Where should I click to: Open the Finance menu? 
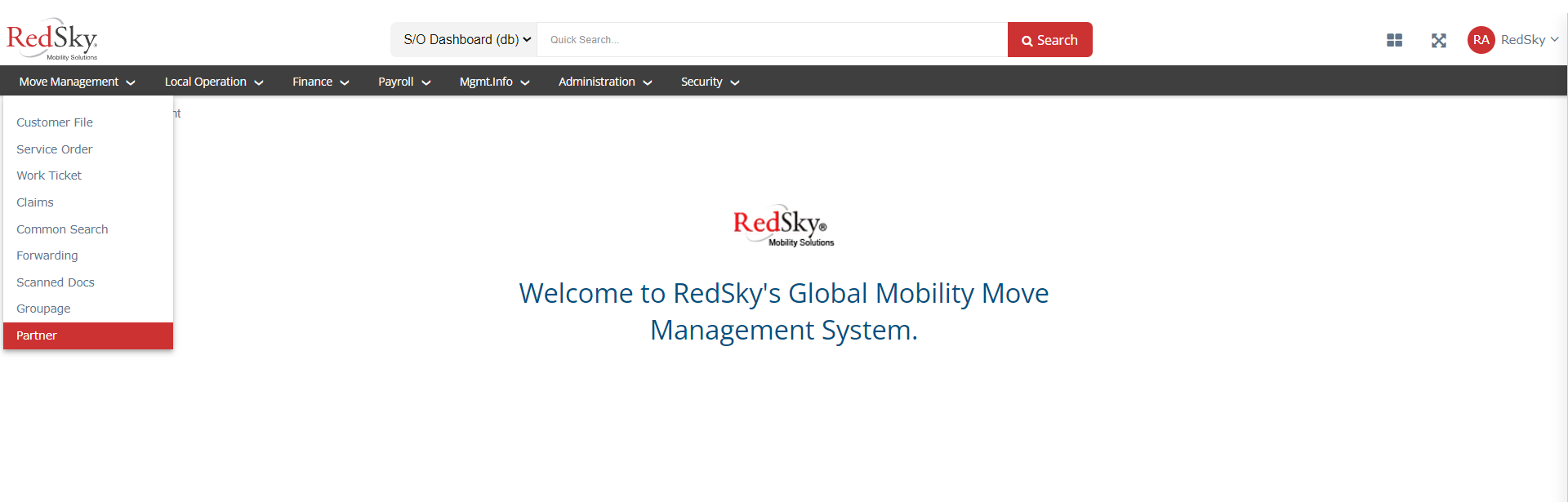(320, 82)
